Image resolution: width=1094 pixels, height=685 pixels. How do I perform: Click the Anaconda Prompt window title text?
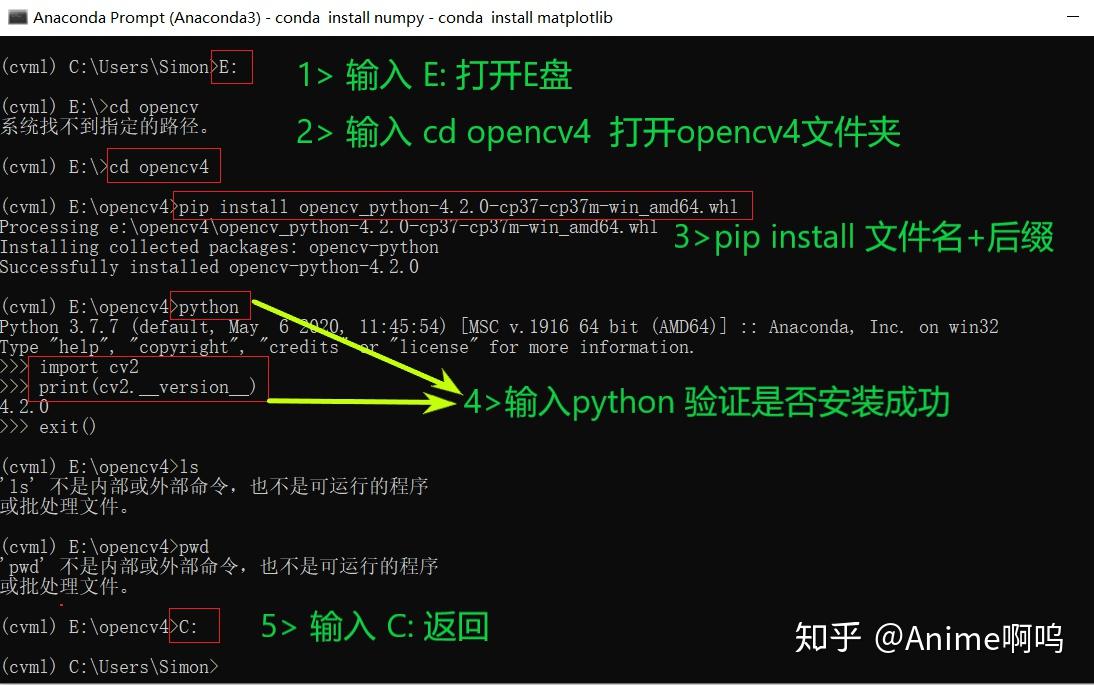pyautogui.click(x=323, y=17)
